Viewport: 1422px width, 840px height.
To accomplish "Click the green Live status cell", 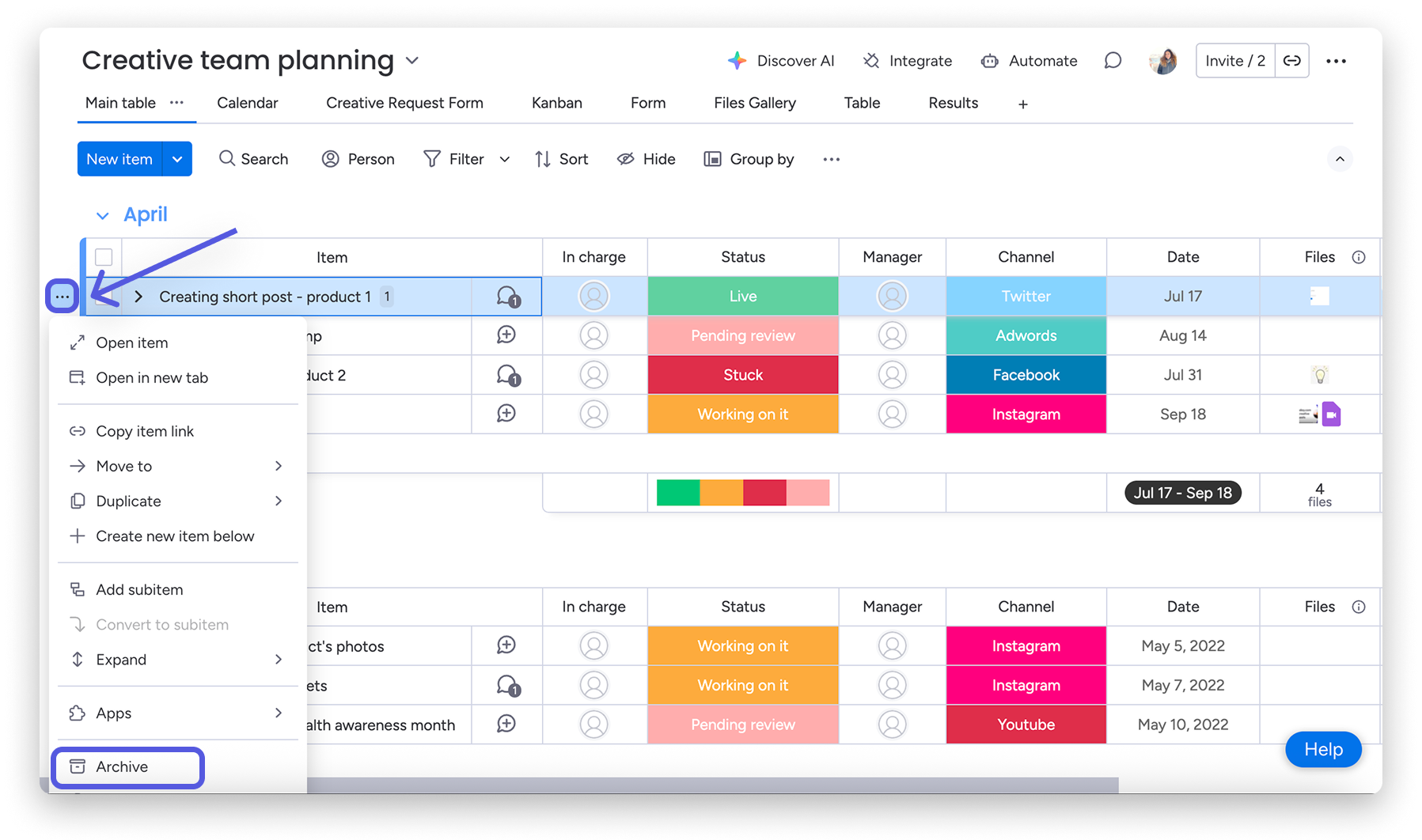I will click(742, 297).
